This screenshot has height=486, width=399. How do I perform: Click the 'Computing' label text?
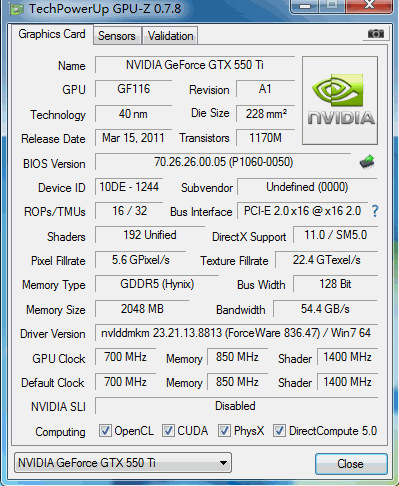tap(60, 432)
